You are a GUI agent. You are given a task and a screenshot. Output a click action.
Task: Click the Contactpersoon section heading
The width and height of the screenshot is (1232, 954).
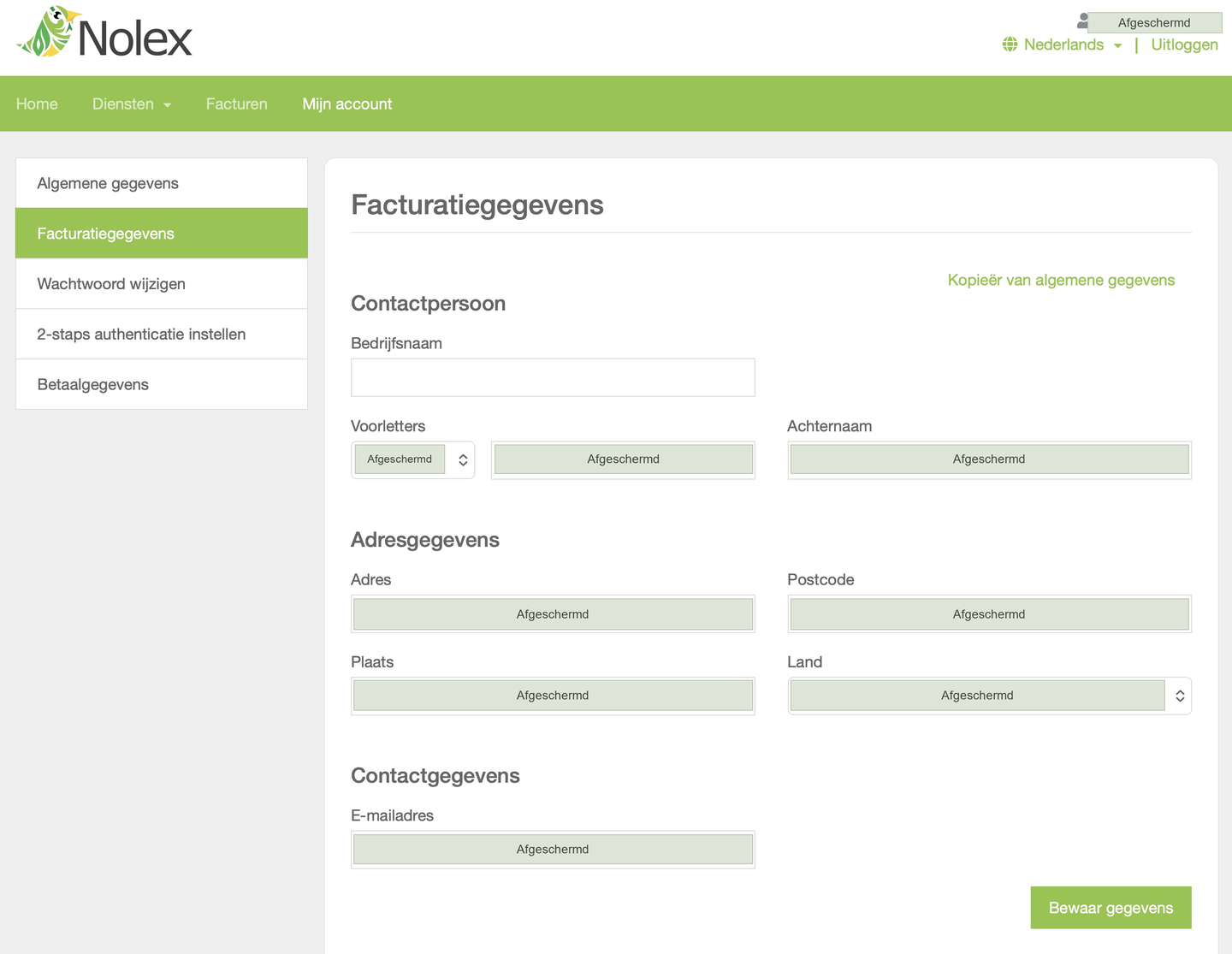pos(428,304)
